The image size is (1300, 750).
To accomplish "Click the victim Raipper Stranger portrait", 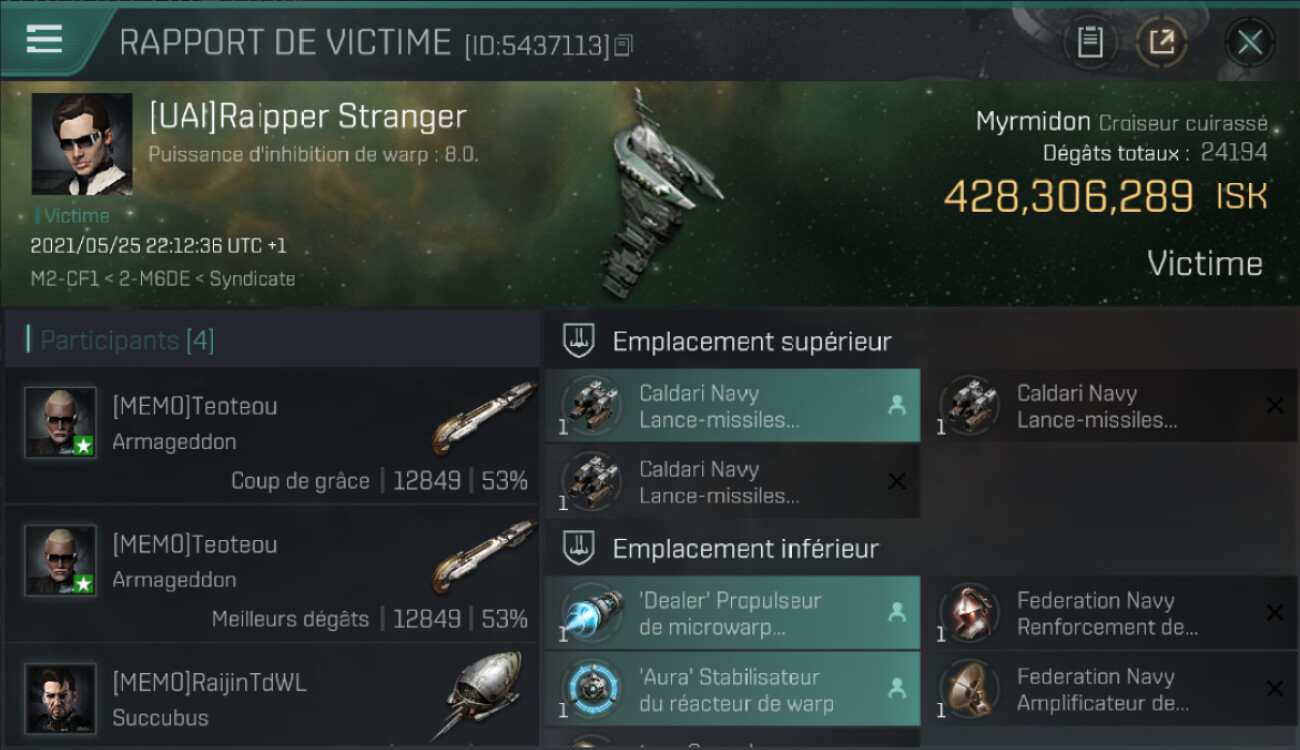I will point(82,144).
